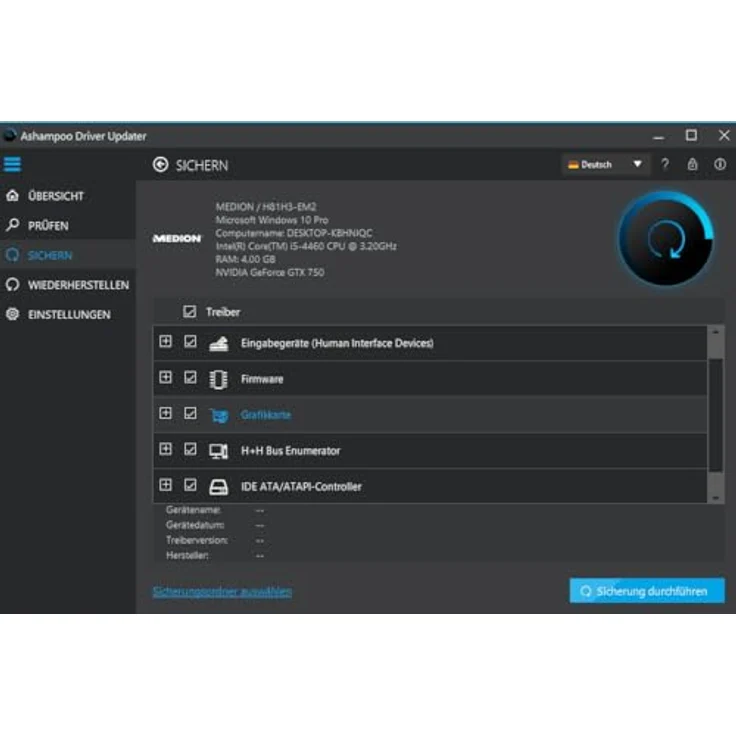
Task: Click the Eingabegeräte device icon
Action: click(219, 343)
